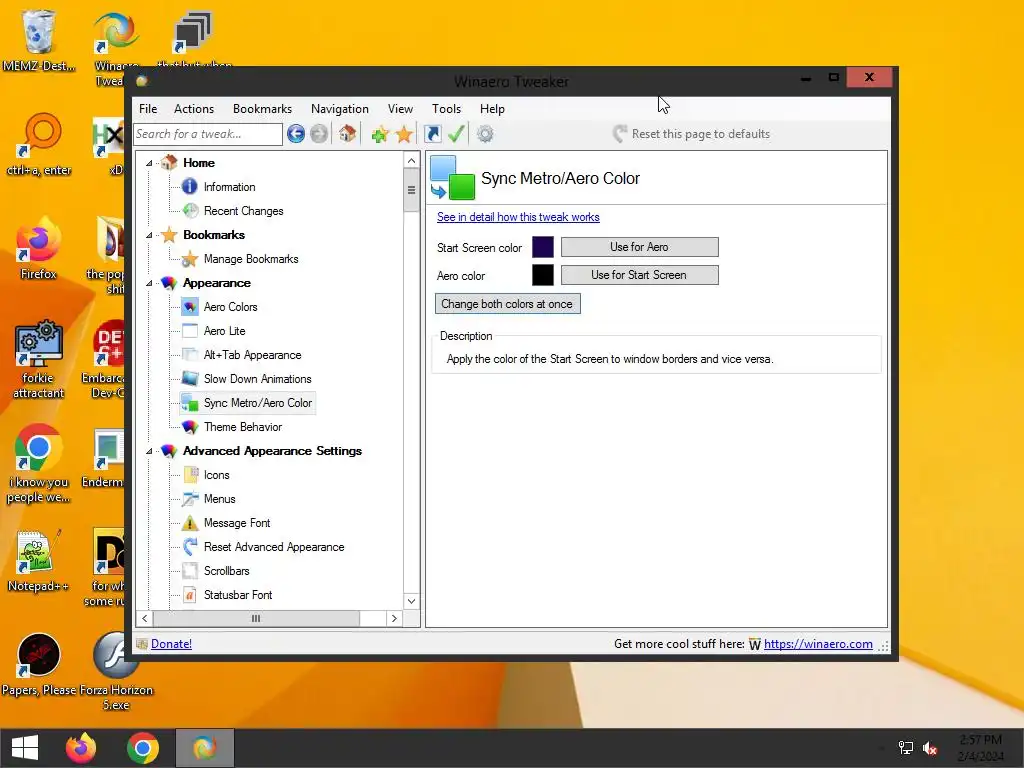Collapse the Appearance tree node
1024x768 pixels.
coord(149,283)
